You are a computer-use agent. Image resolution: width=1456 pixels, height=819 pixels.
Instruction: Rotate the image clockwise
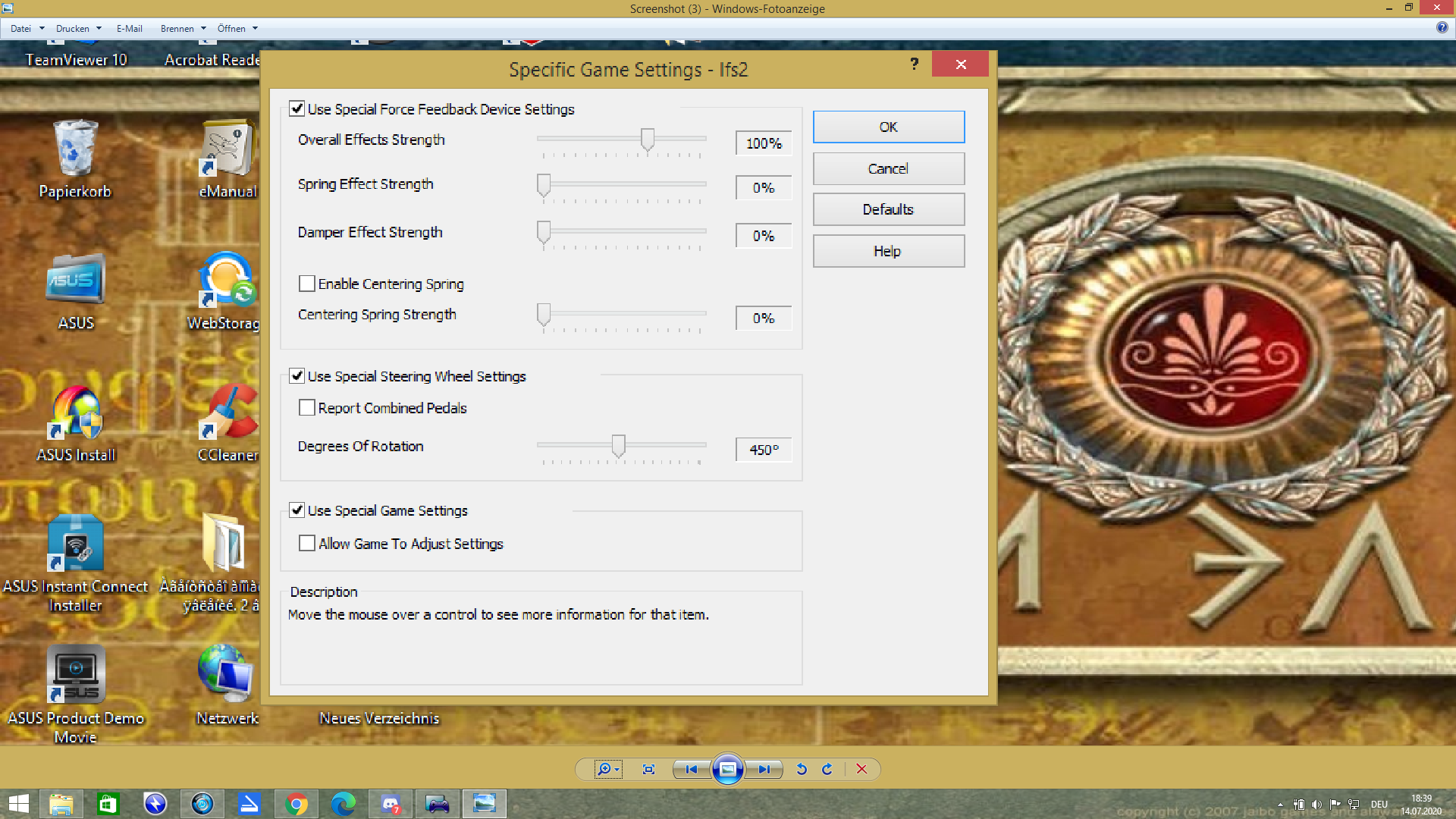click(x=827, y=769)
